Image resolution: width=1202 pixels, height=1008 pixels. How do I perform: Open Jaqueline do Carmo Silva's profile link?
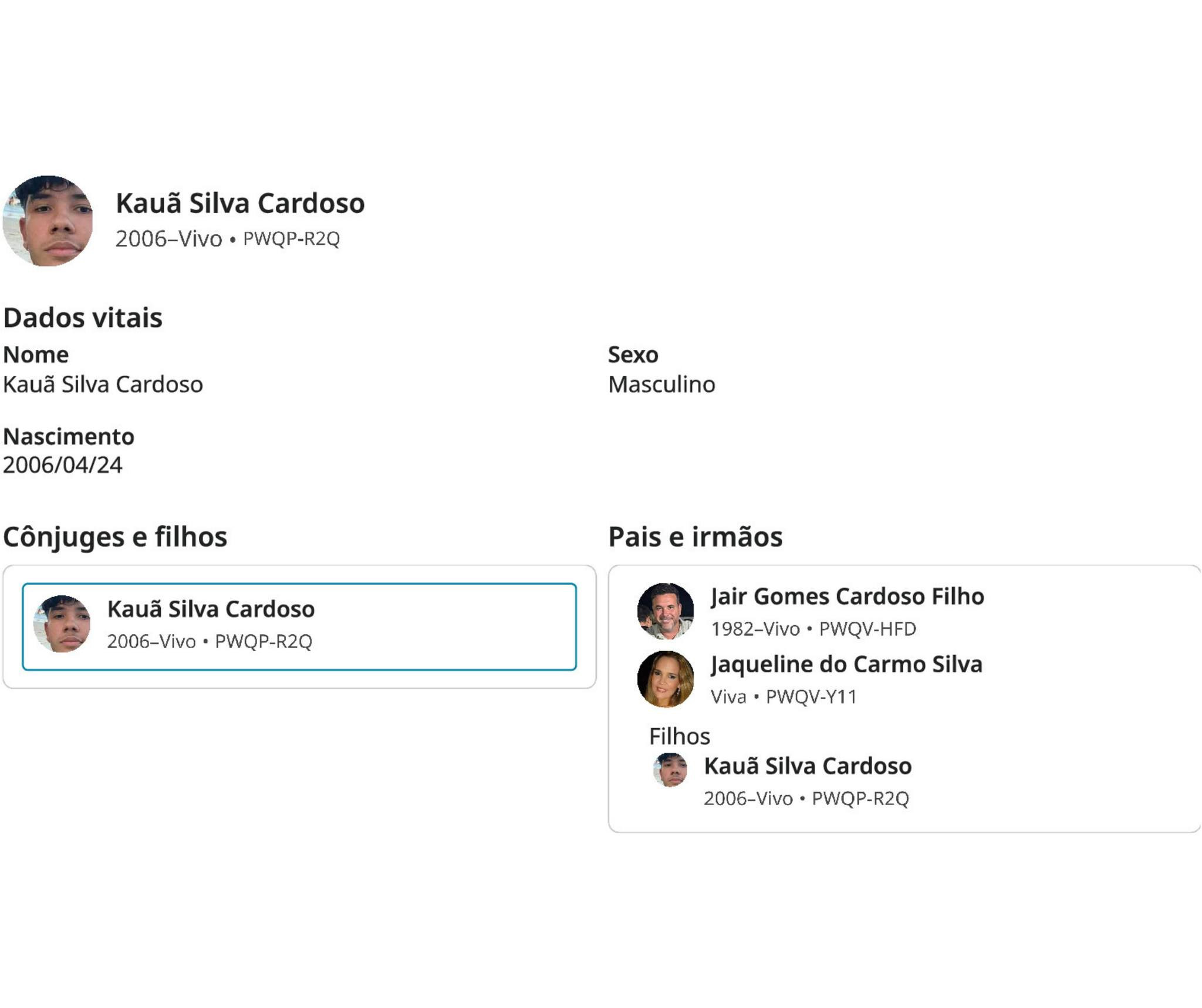point(846,665)
